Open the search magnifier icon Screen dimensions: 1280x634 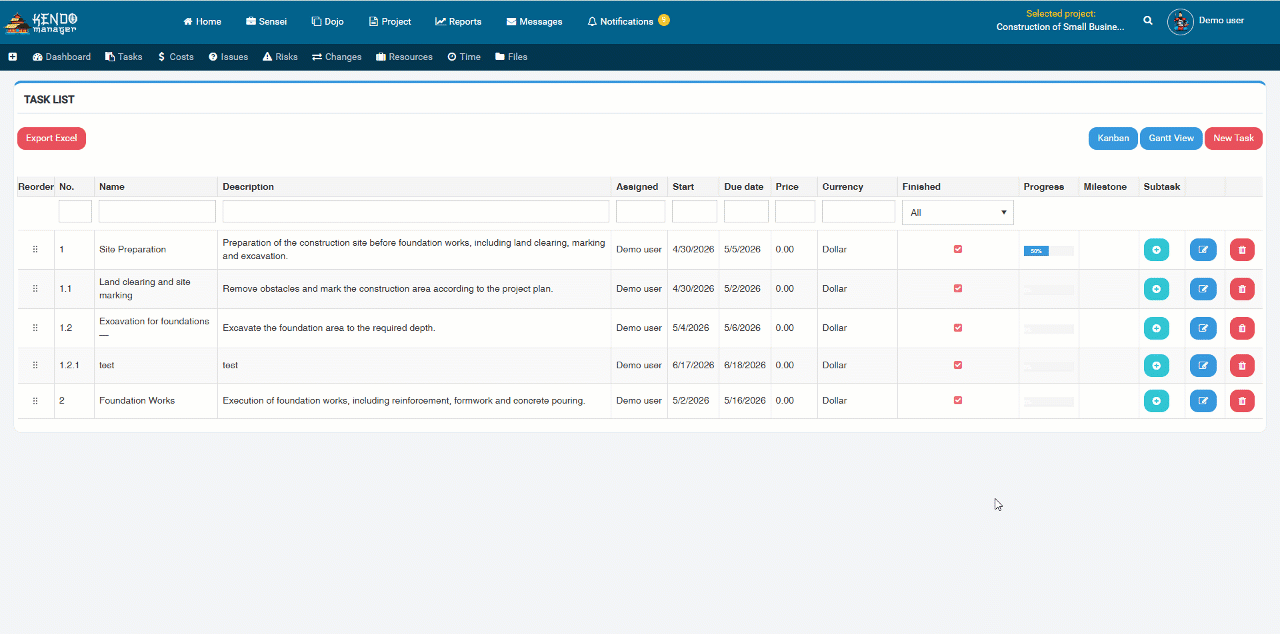pyautogui.click(x=1148, y=20)
